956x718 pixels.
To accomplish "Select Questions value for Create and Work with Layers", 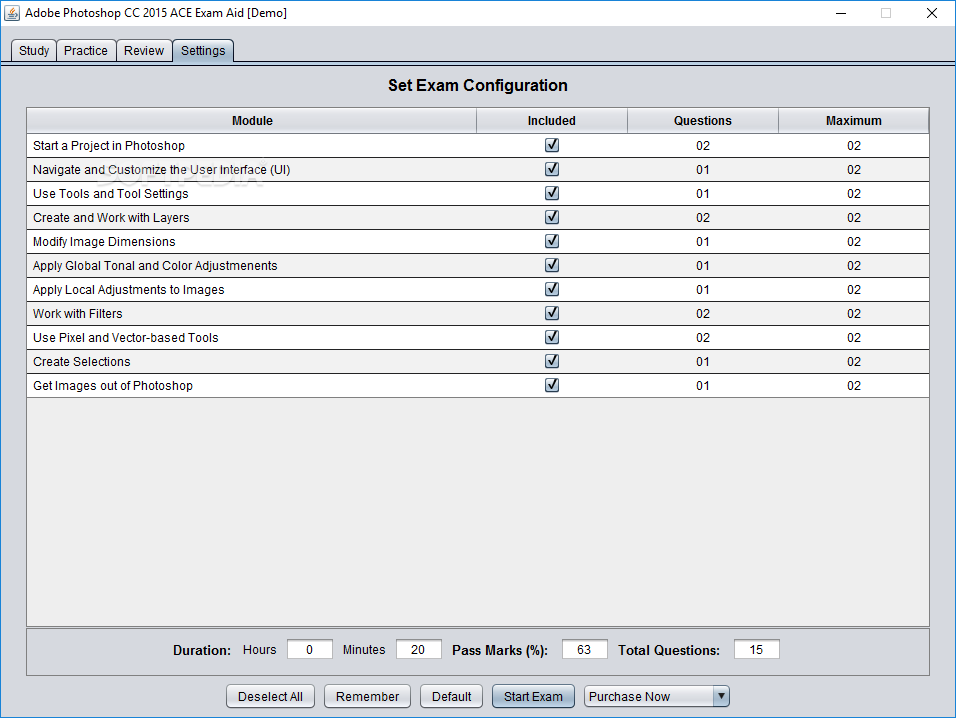I will [703, 218].
